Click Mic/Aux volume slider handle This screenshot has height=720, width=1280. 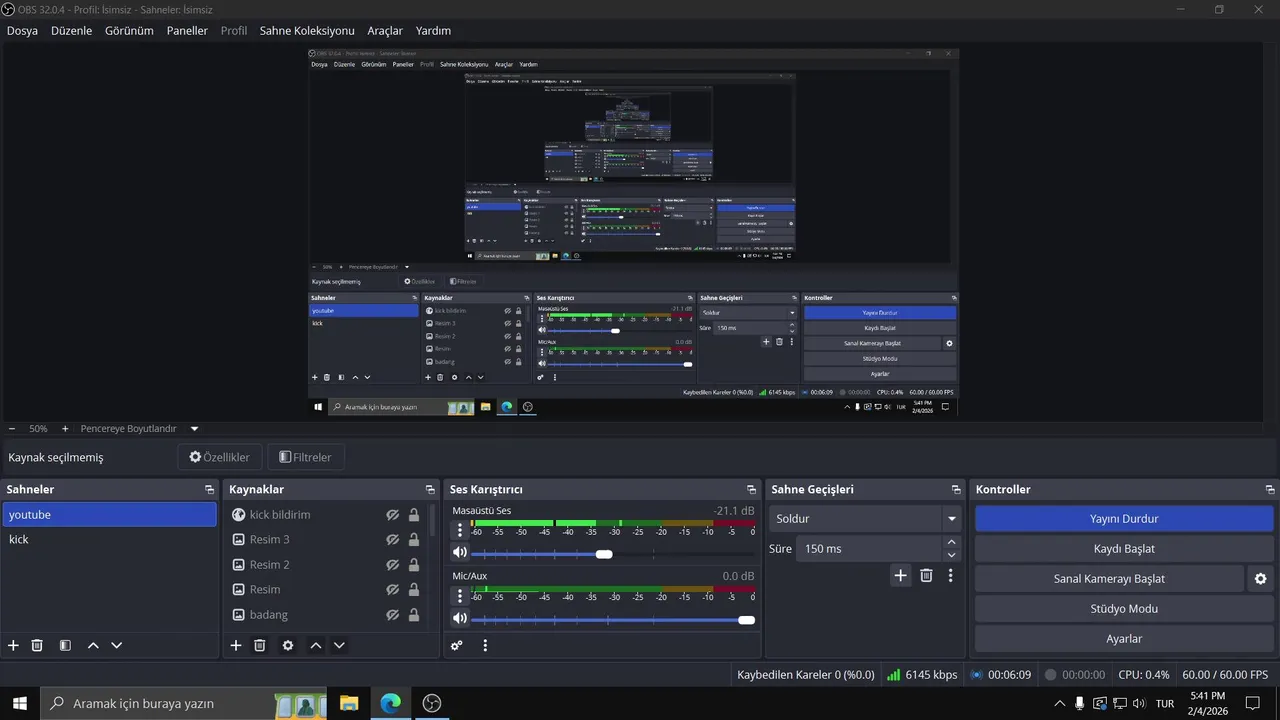(x=746, y=620)
